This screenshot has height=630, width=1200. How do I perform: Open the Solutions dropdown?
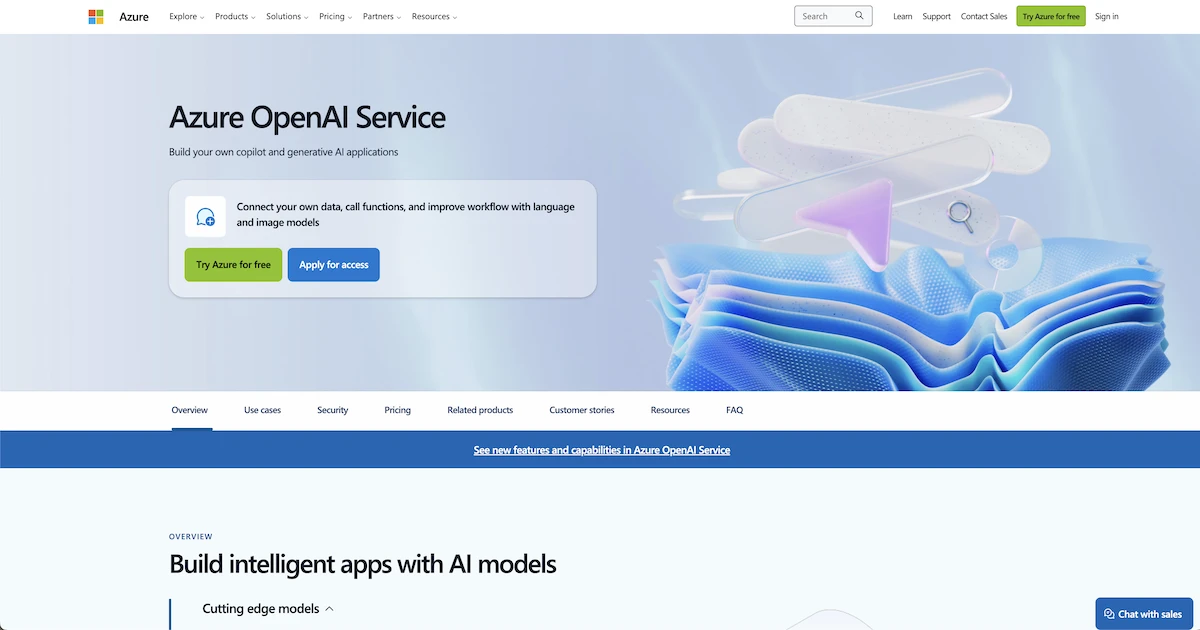[x=286, y=16]
